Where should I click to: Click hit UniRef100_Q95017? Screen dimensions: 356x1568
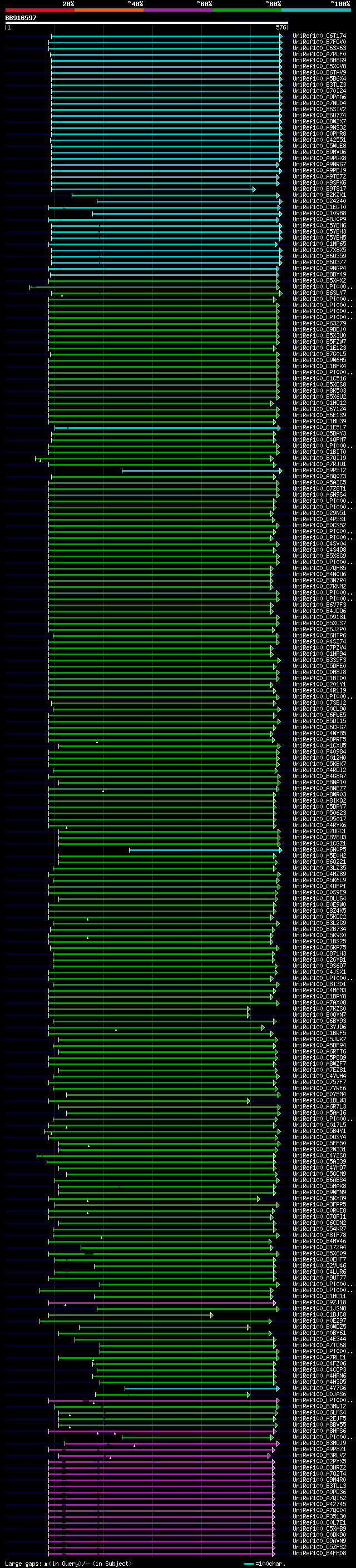(x=319, y=819)
